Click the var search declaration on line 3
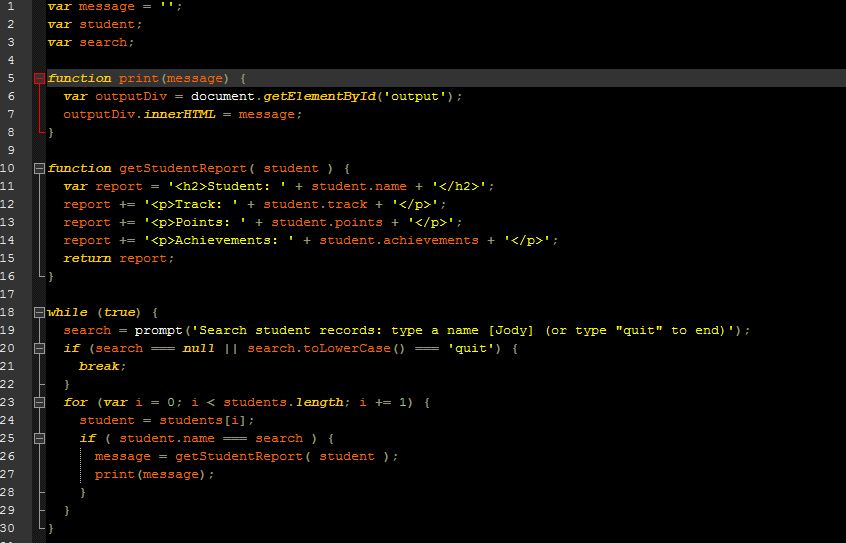 [x=90, y=42]
